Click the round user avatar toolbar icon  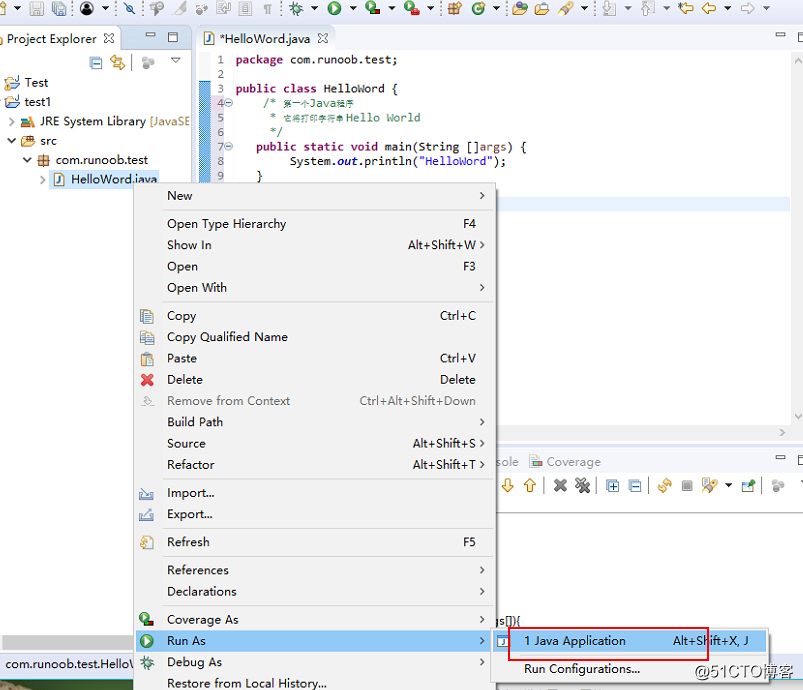(x=87, y=8)
